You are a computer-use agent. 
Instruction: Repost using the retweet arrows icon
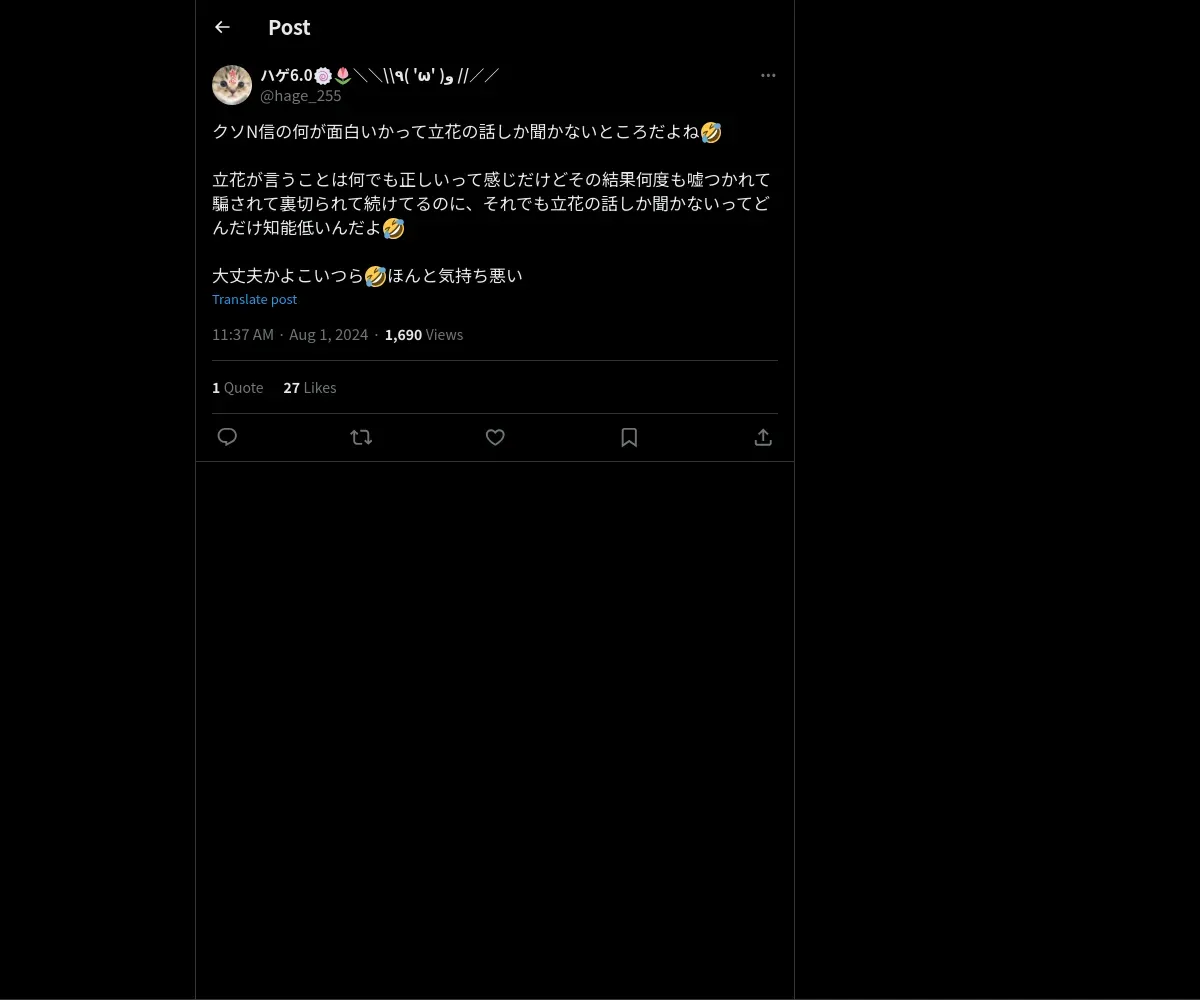click(x=361, y=437)
